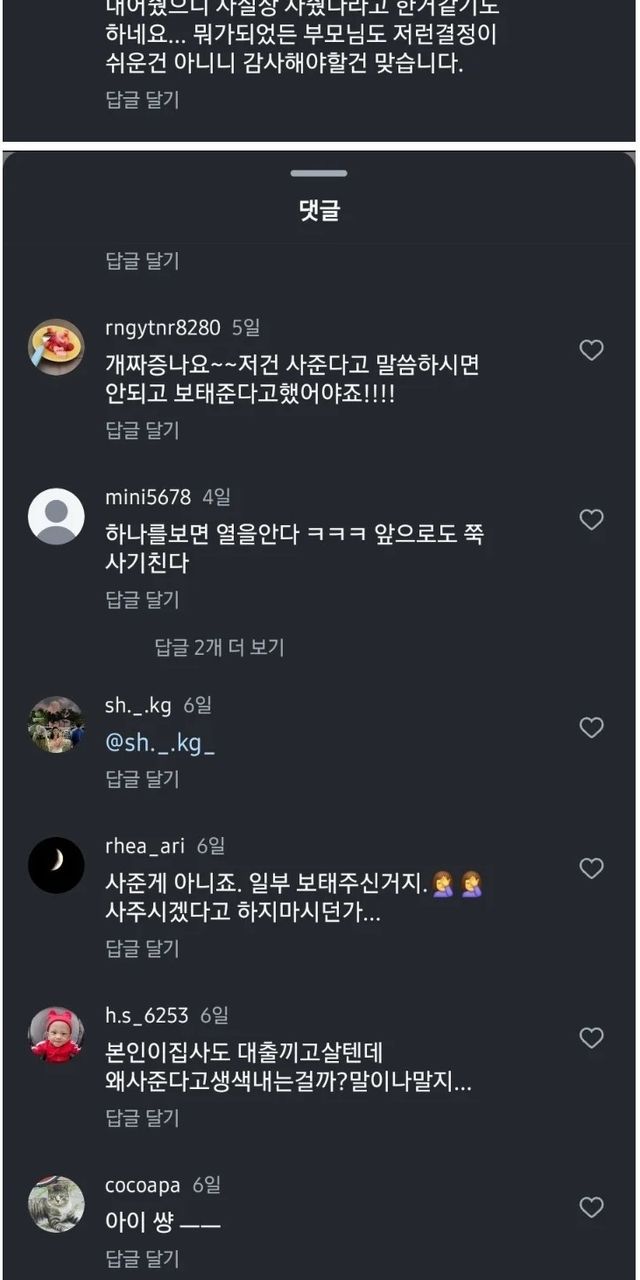Reply to h.s_6253's comment
This screenshot has width=640, height=1280.
pyautogui.click(x=142, y=1117)
